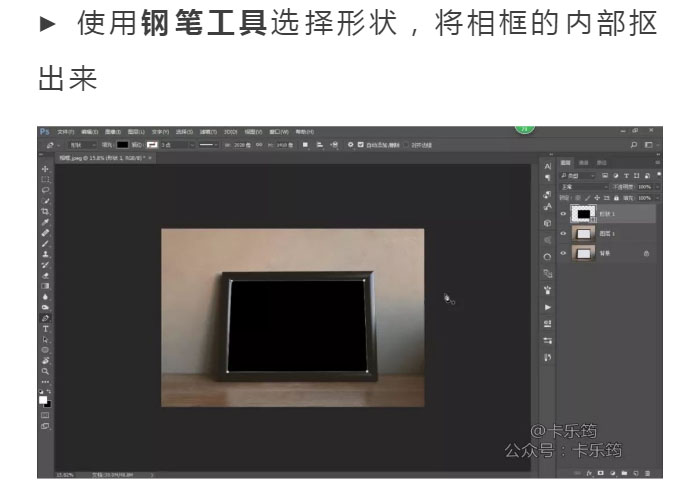The width and height of the screenshot is (700, 487).
Task: Toggle the link width and height icon
Action: click(x=259, y=145)
